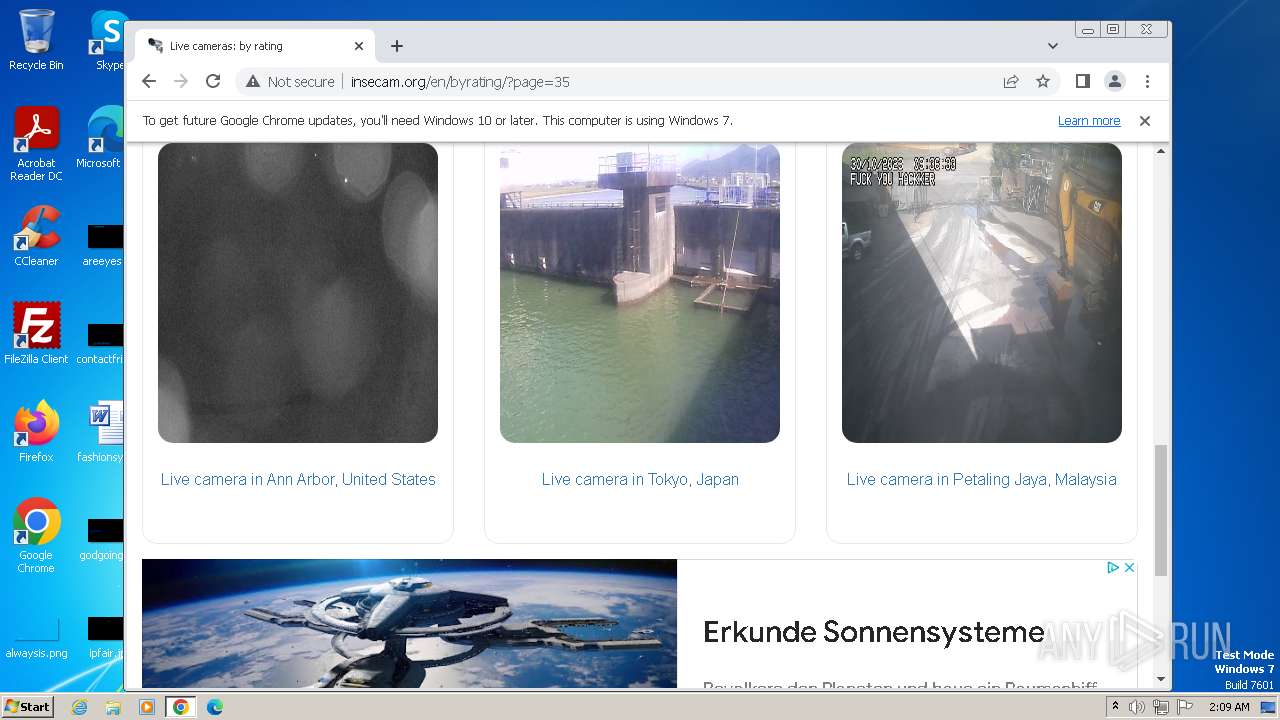1280x720 pixels.
Task: Follow Live camera in Tokyo, Japan link
Action: point(640,479)
